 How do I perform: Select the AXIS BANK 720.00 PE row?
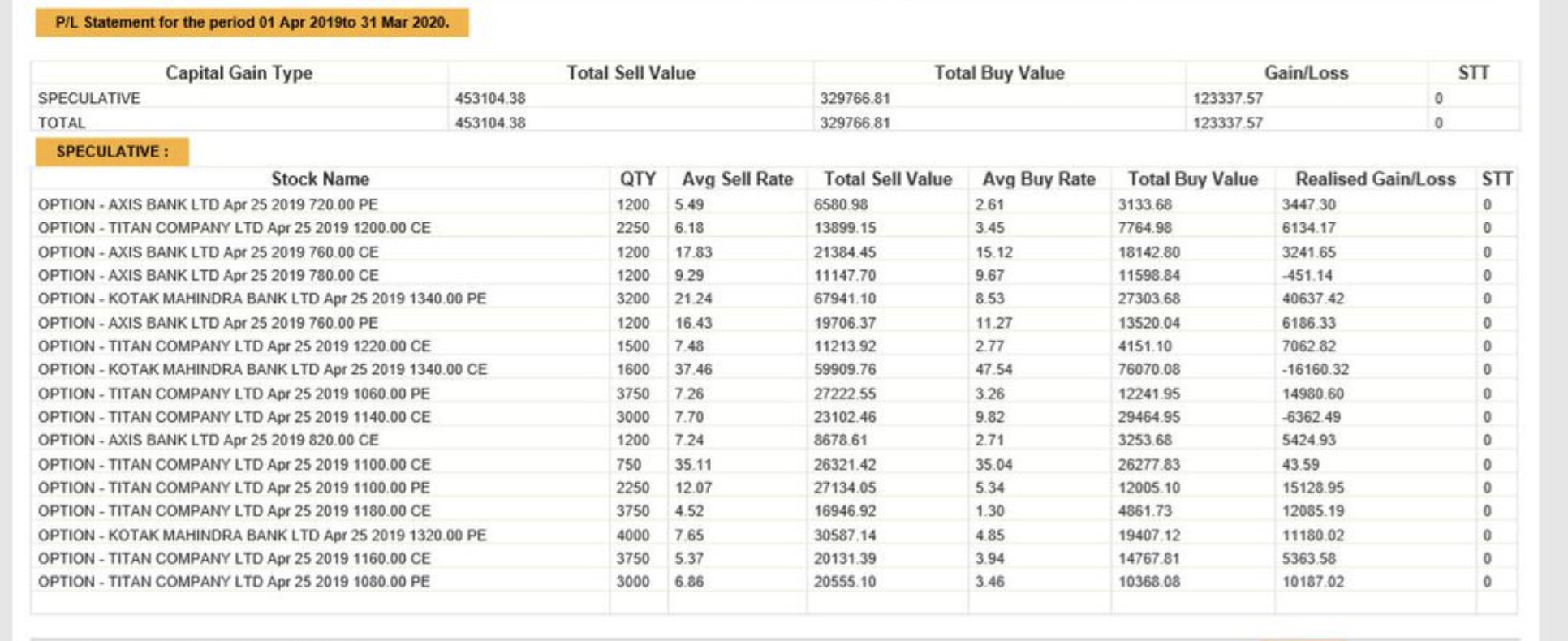[208, 204]
